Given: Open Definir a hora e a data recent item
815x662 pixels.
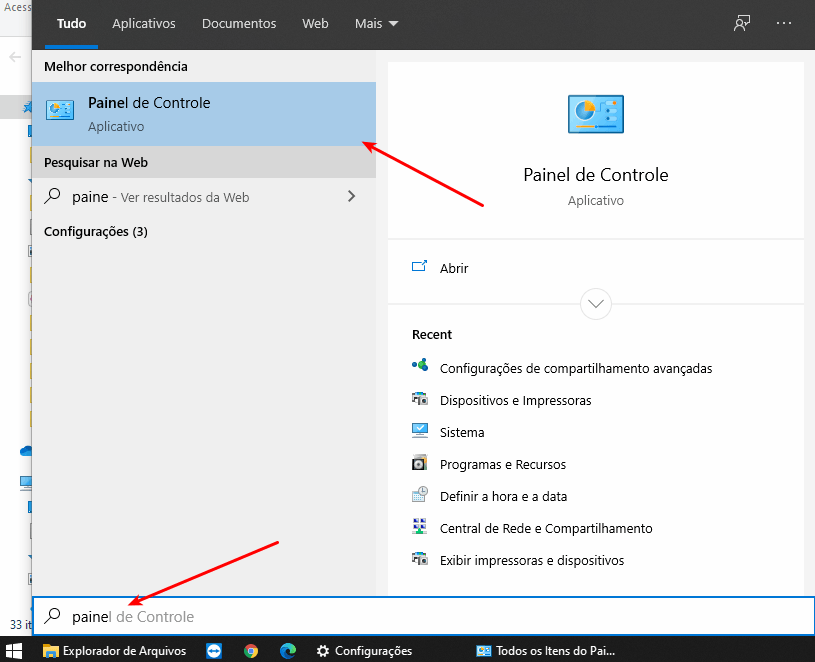Looking at the screenshot, I should pos(503,497).
